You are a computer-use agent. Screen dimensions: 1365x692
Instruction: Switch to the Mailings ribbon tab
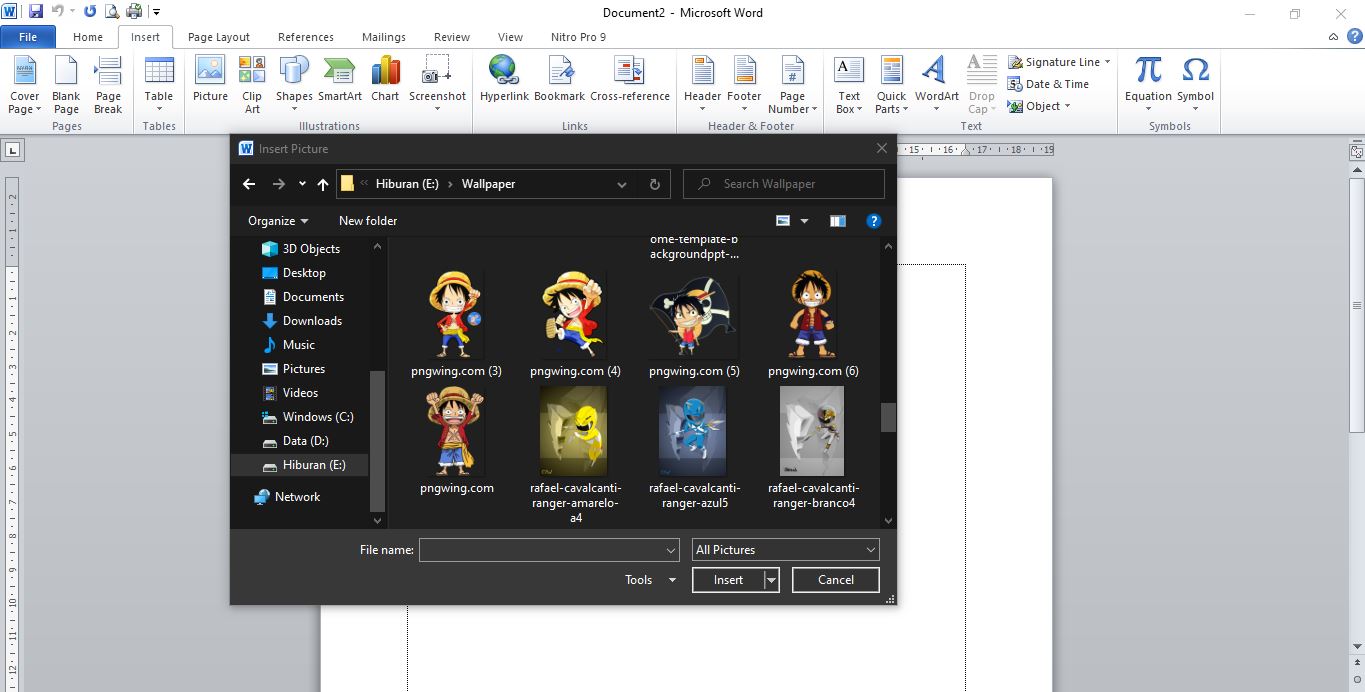coord(383,36)
